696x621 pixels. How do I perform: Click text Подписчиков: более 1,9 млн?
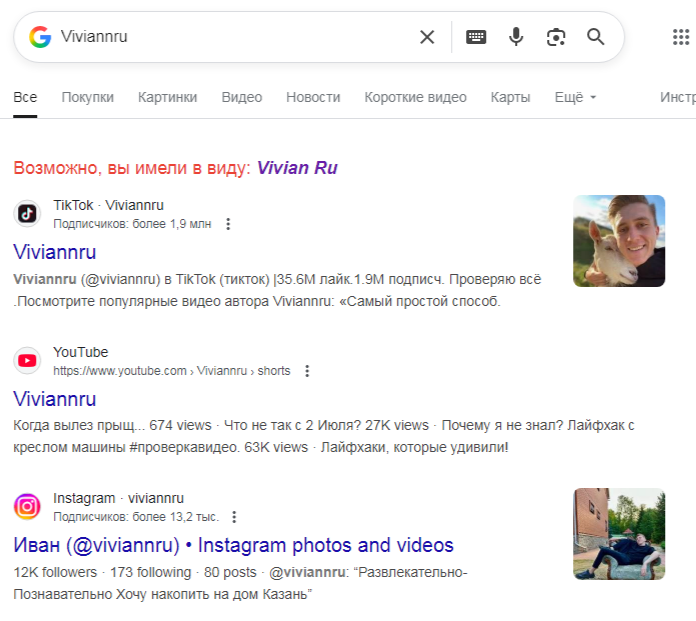click(132, 224)
